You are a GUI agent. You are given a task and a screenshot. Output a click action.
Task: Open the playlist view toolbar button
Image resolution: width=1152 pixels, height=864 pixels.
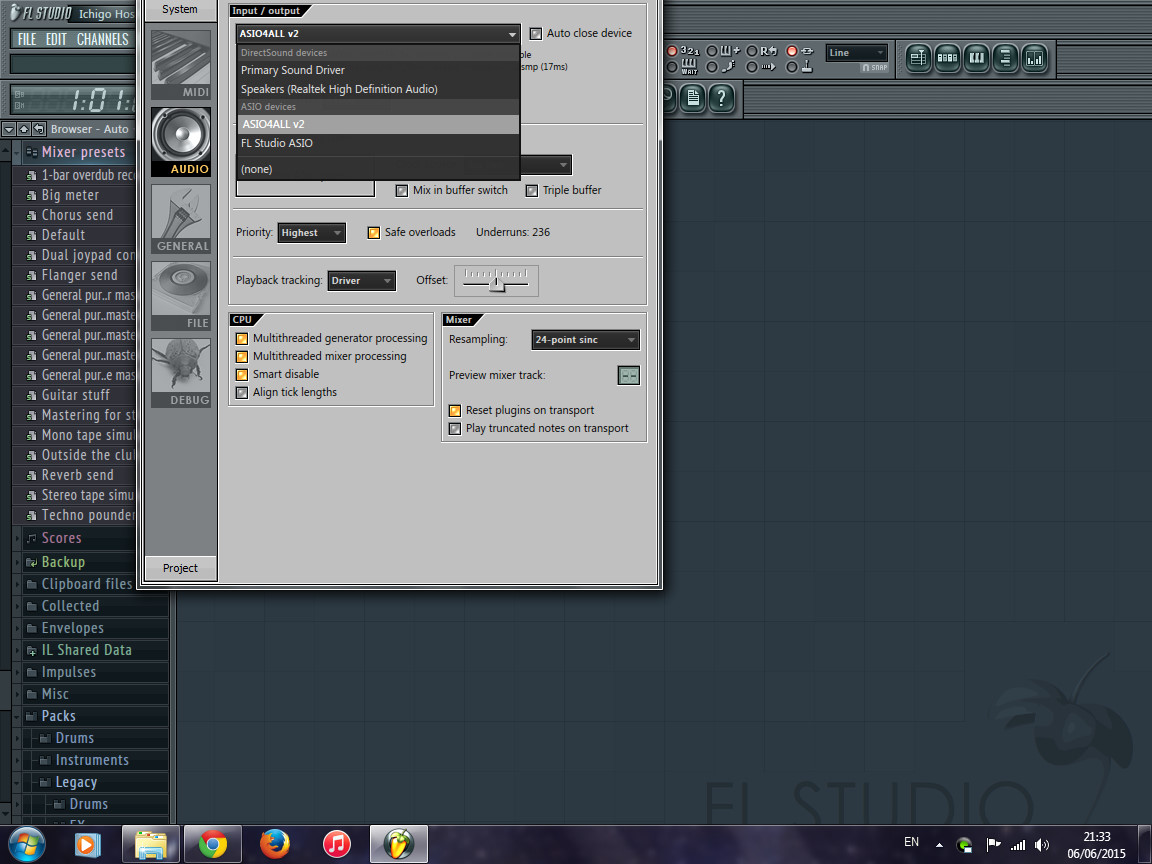918,59
